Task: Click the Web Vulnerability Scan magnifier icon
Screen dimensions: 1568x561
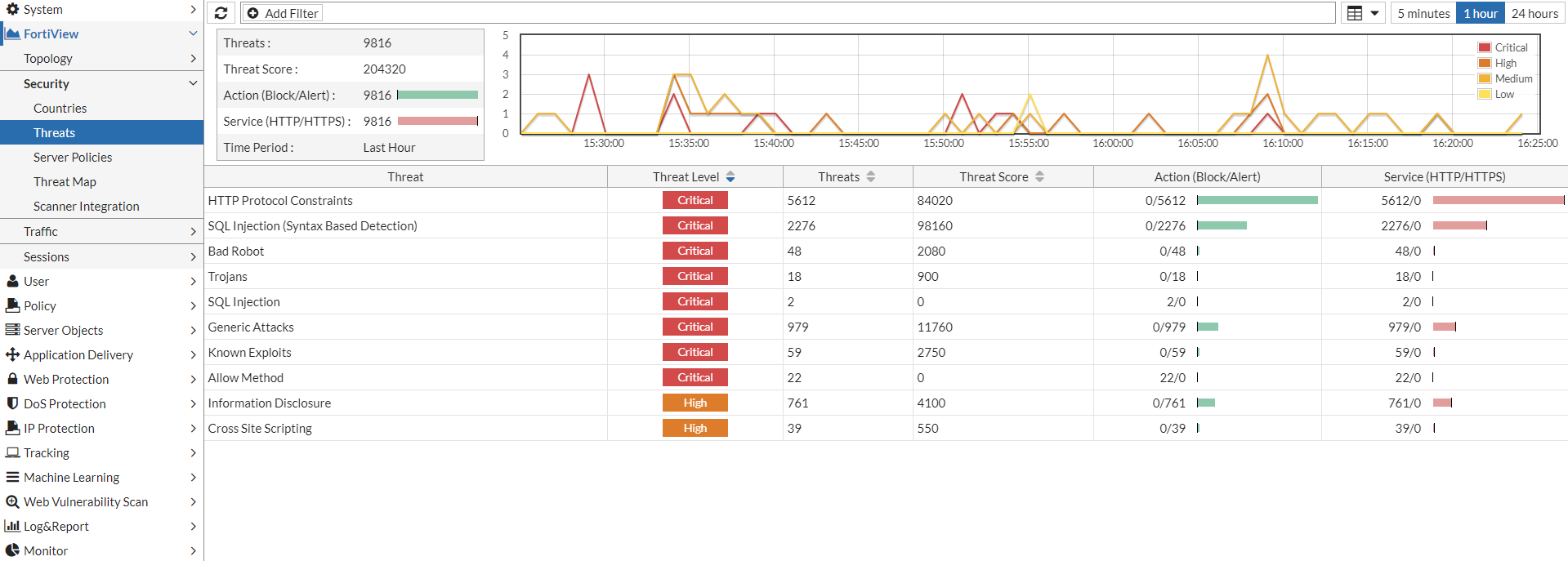Action: 12,501
